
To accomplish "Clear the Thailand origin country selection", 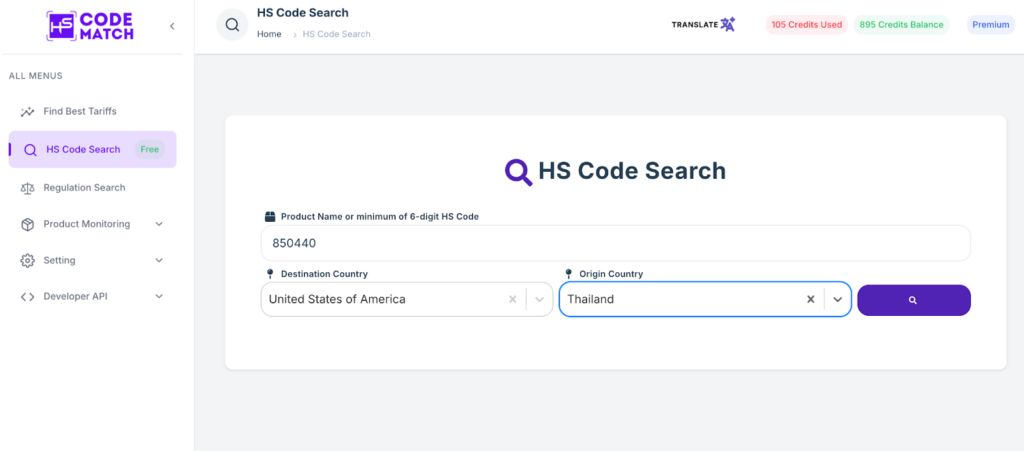I will [810, 299].
